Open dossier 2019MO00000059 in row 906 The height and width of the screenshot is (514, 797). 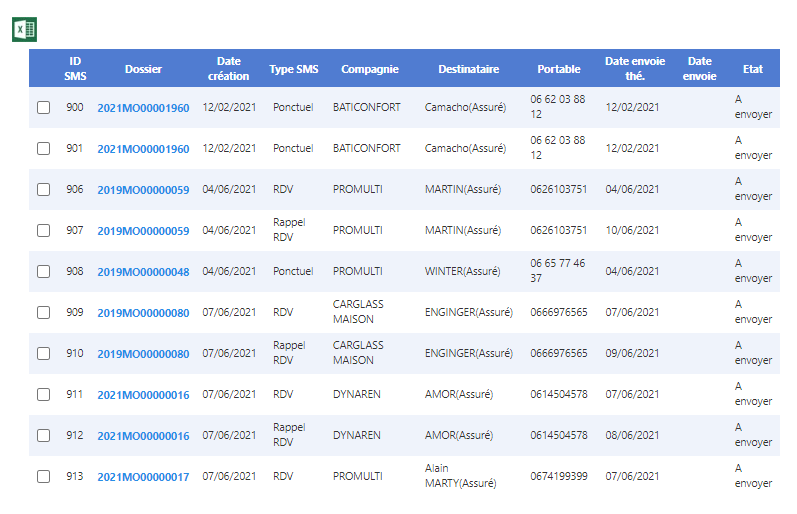[x=143, y=190]
